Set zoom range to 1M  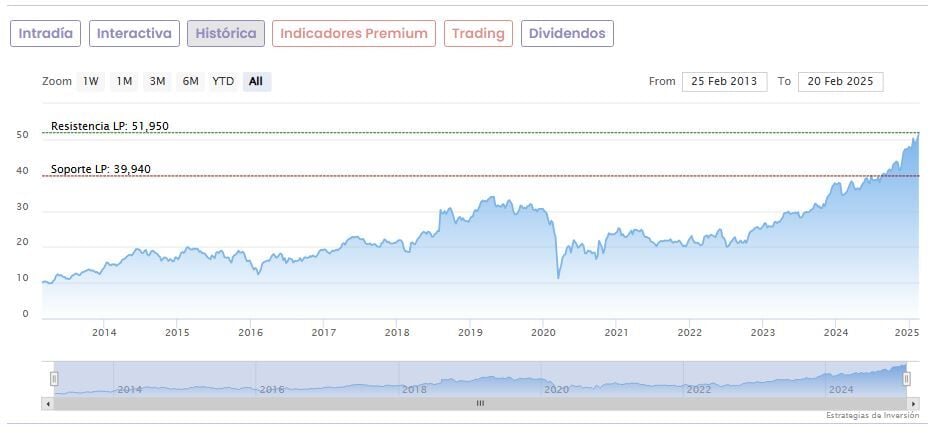pos(124,81)
